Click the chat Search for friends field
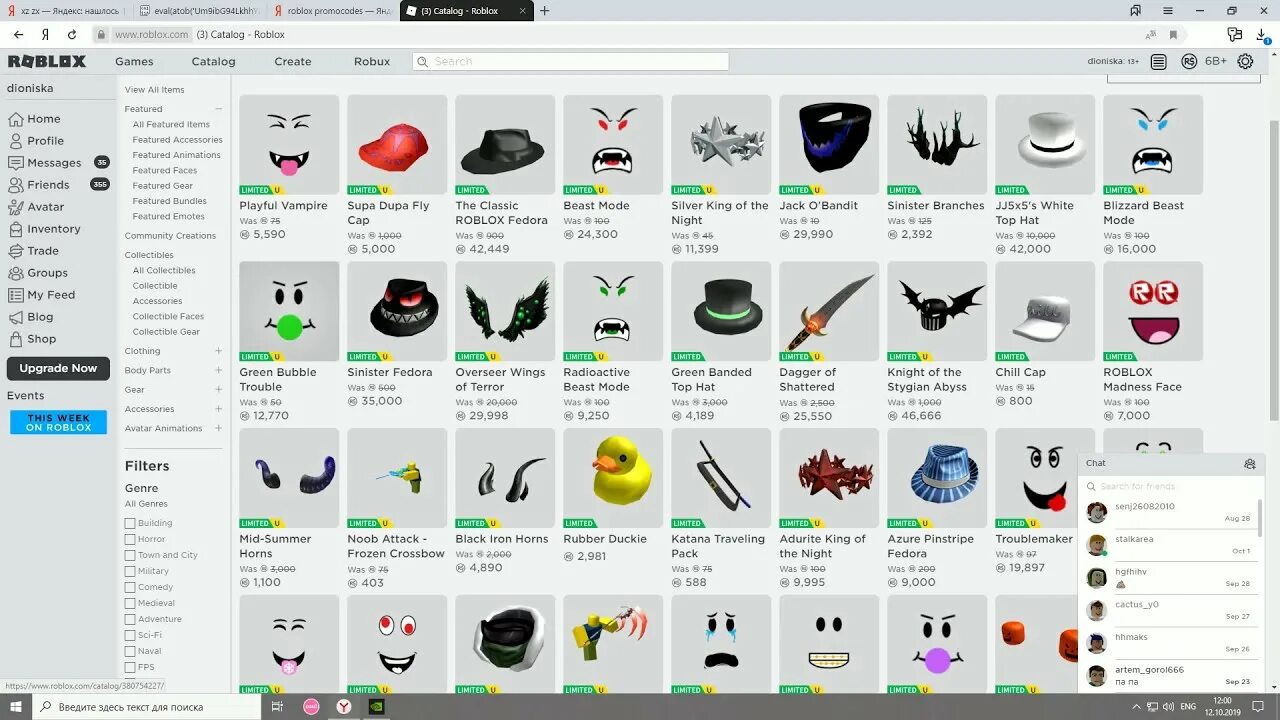Image resolution: width=1280 pixels, height=720 pixels. click(1171, 486)
